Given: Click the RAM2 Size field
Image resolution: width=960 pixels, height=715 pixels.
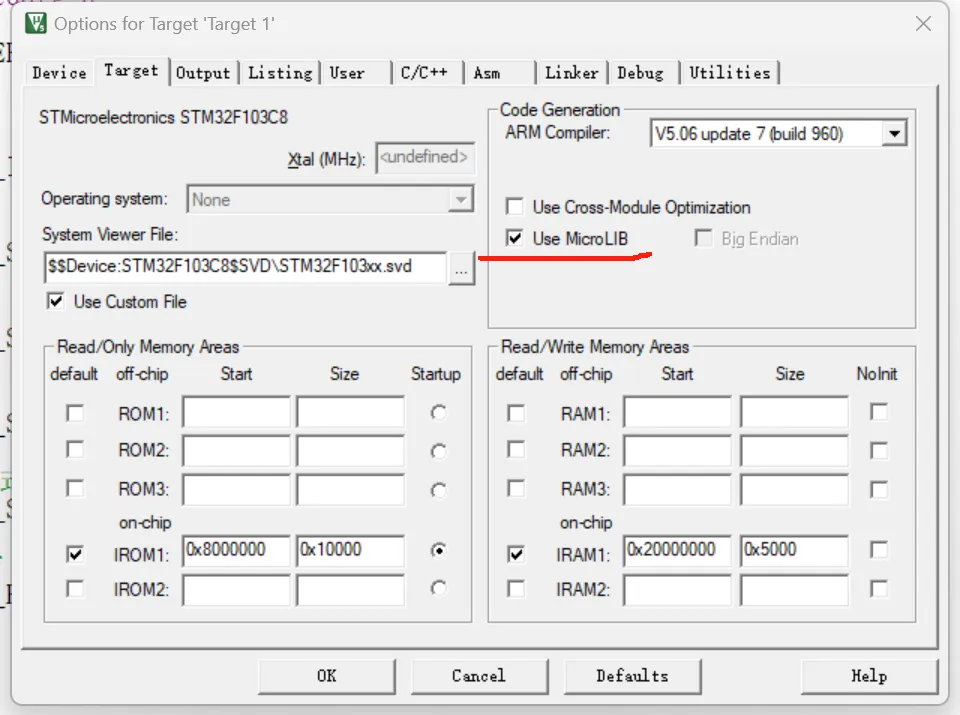Looking at the screenshot, I should pyautogui.click(x=795, y=451).
